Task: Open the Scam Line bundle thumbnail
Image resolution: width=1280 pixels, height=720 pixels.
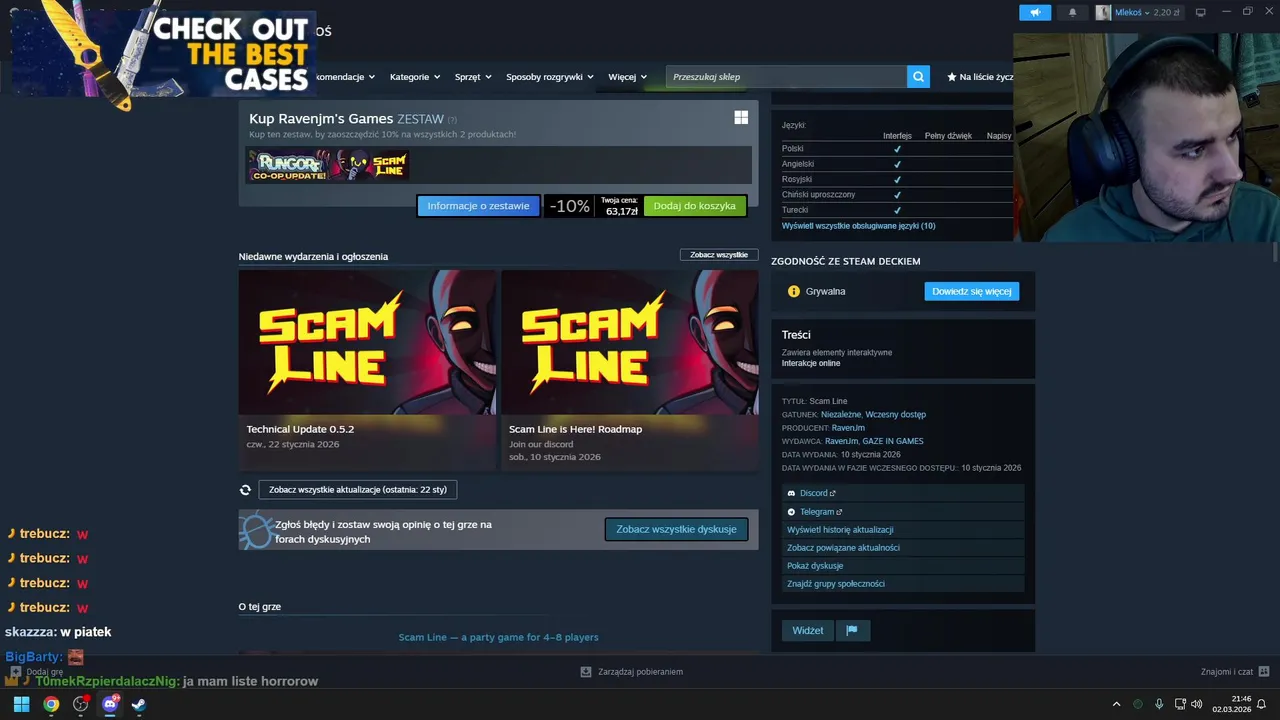Action: coord(369,165)
